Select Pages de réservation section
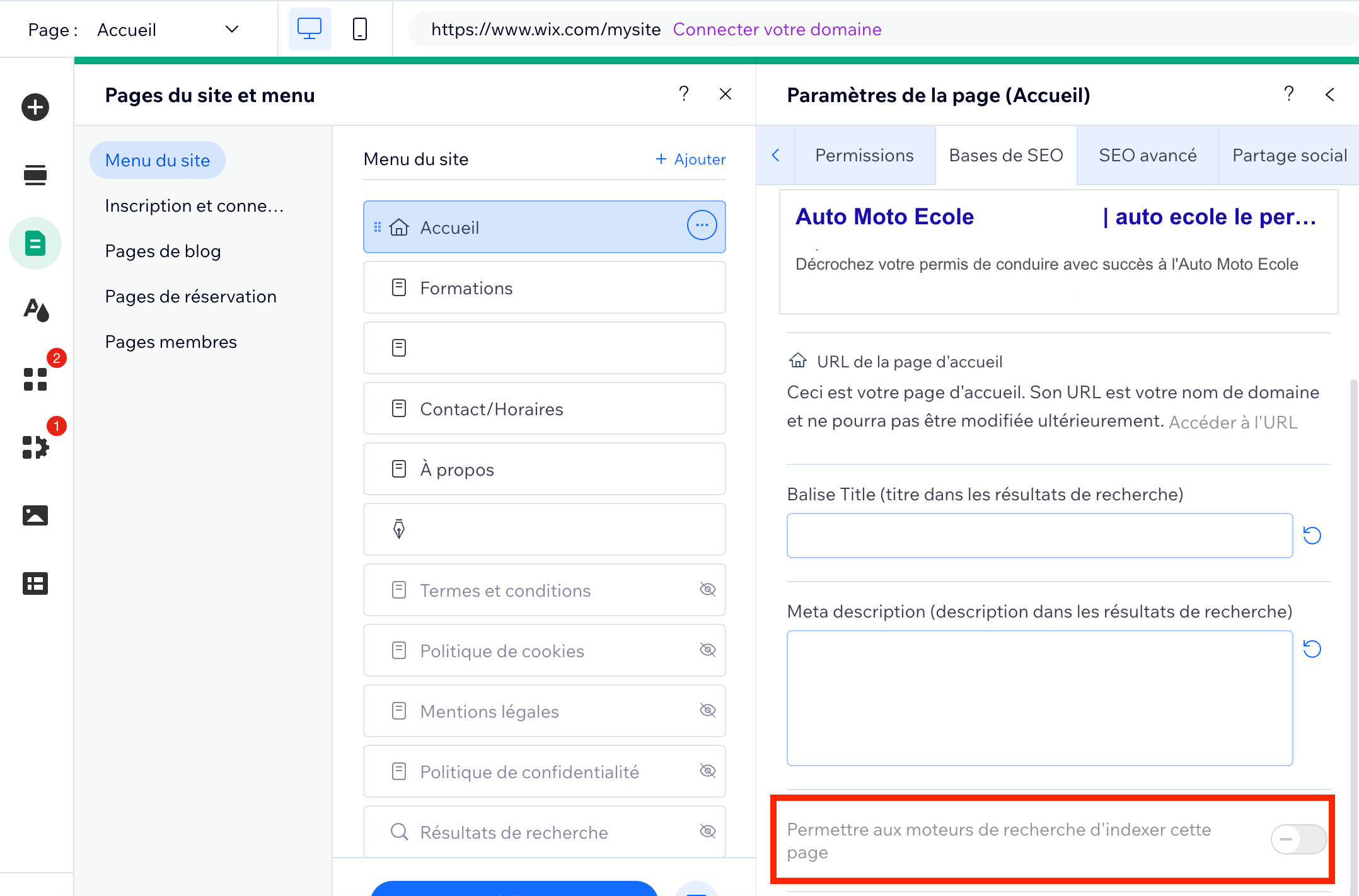1359x896 pixels. (191, 296)
